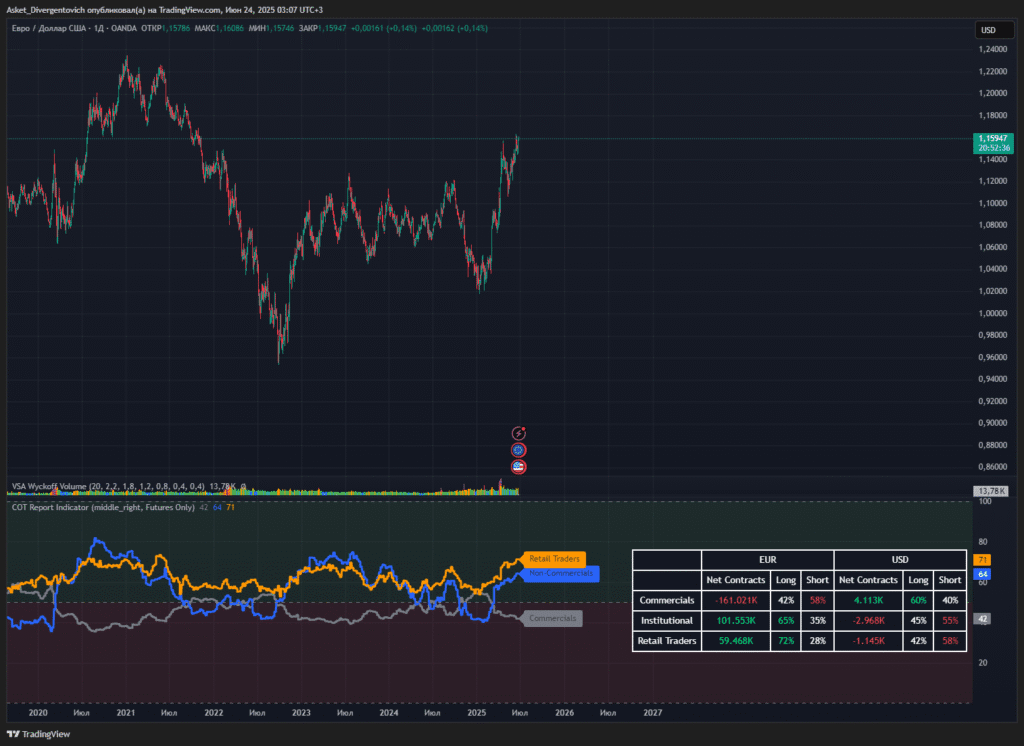Toggle visibility of the Commercials plot label
This screenshot has width=1024, height=746.
coord(551,618)
